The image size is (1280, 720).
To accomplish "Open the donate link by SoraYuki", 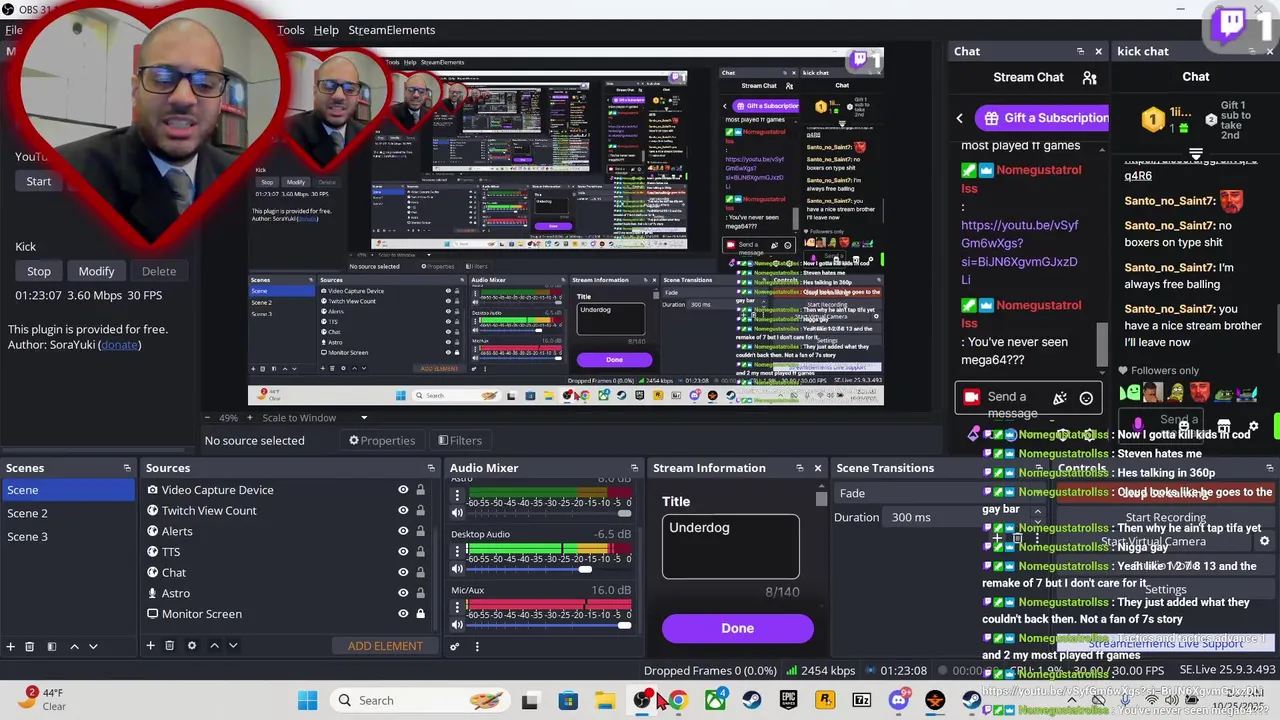I will point(119,345).
